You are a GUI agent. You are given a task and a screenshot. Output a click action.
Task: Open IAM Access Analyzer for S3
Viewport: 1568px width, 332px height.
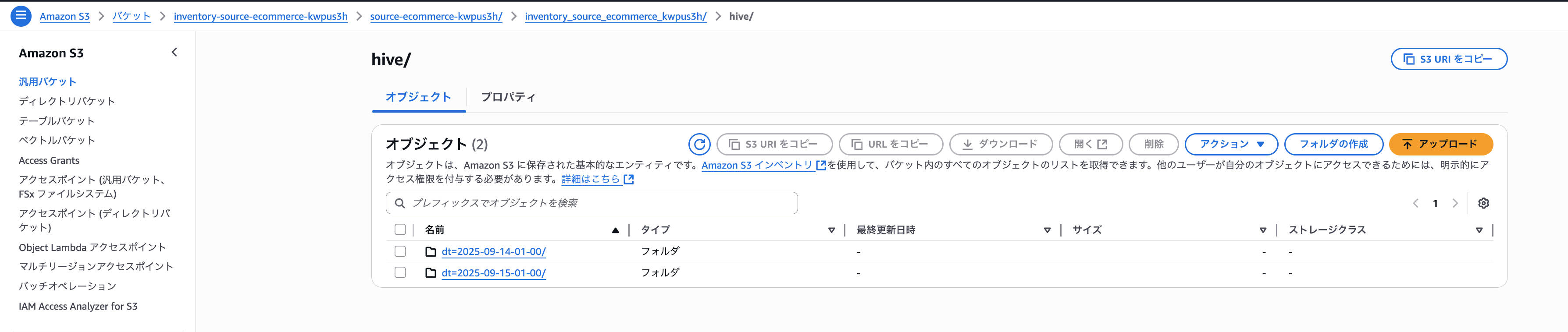point(78,307)
